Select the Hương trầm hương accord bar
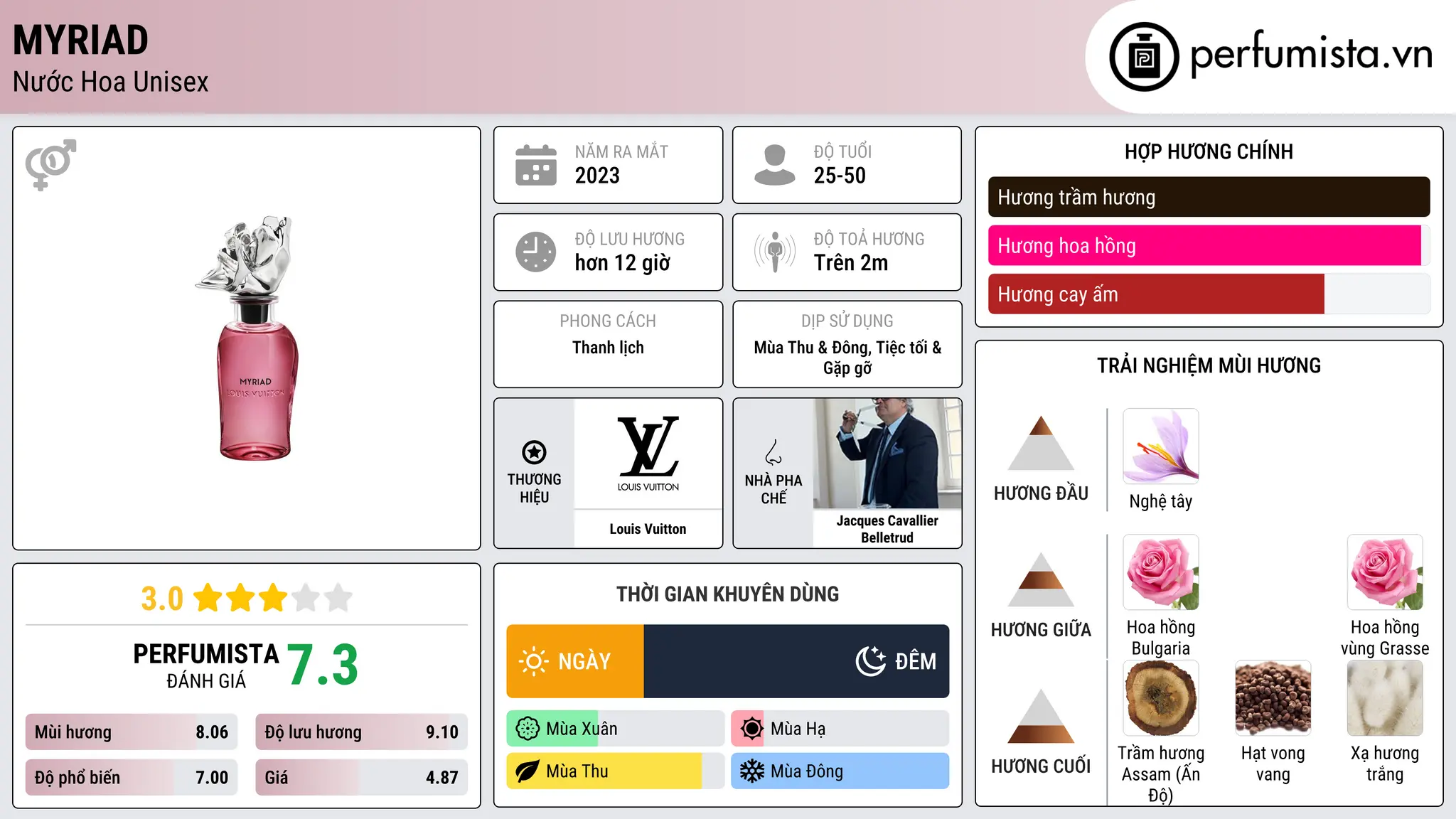This screenshot has height=819, width=1456. pyautogui.click(x=1209, y=197)
